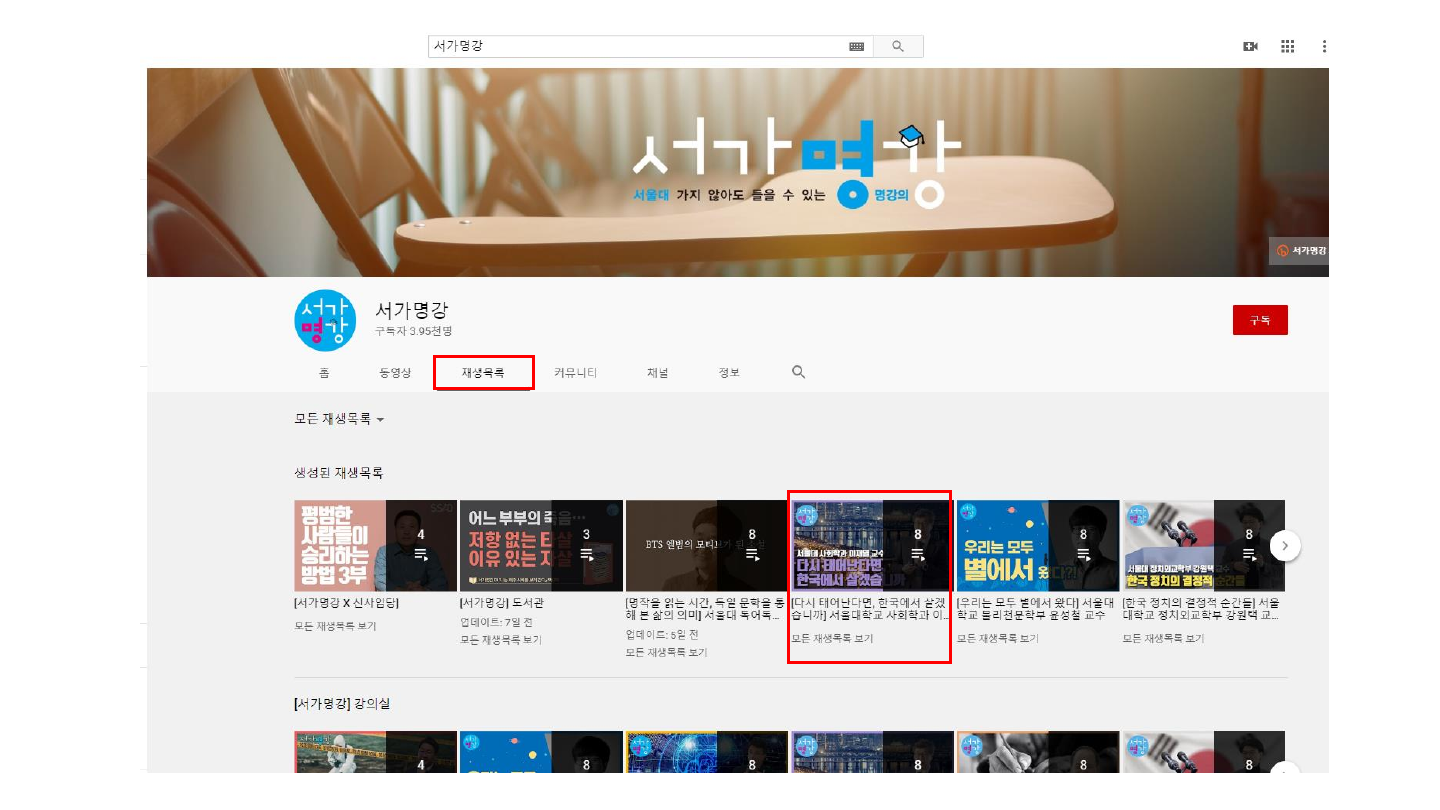The width and height of the screenshot is (1440, 810).
Task: Click the search magnifier button in top bar
Action: (898, 46)
